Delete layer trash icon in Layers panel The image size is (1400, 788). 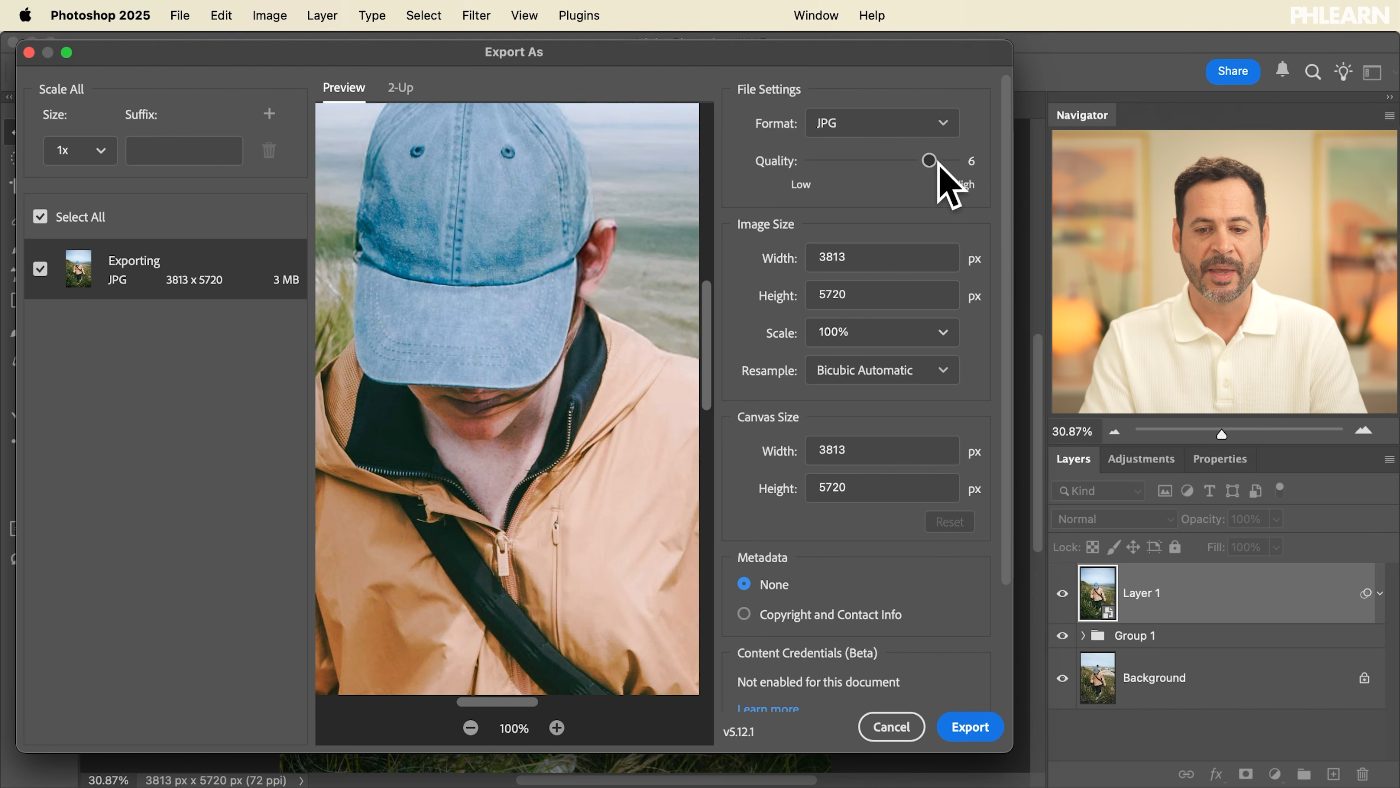coord(1362,774)
